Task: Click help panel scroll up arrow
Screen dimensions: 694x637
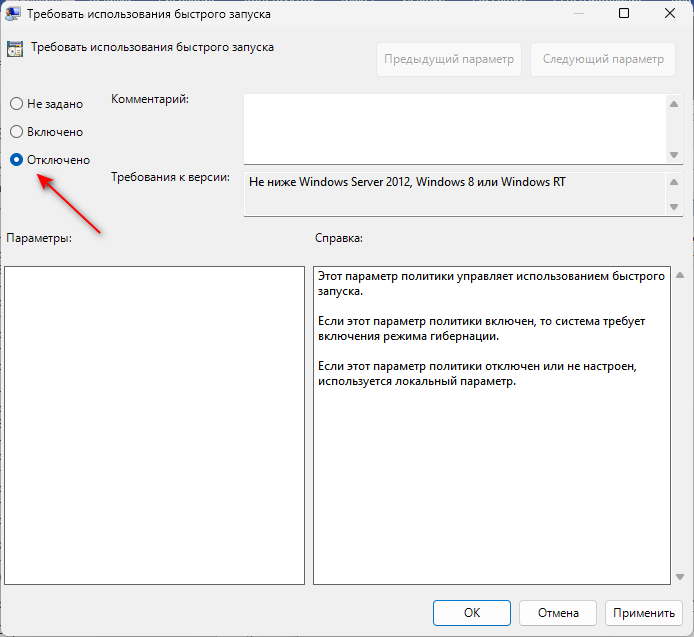Action: tap(680, 275)
